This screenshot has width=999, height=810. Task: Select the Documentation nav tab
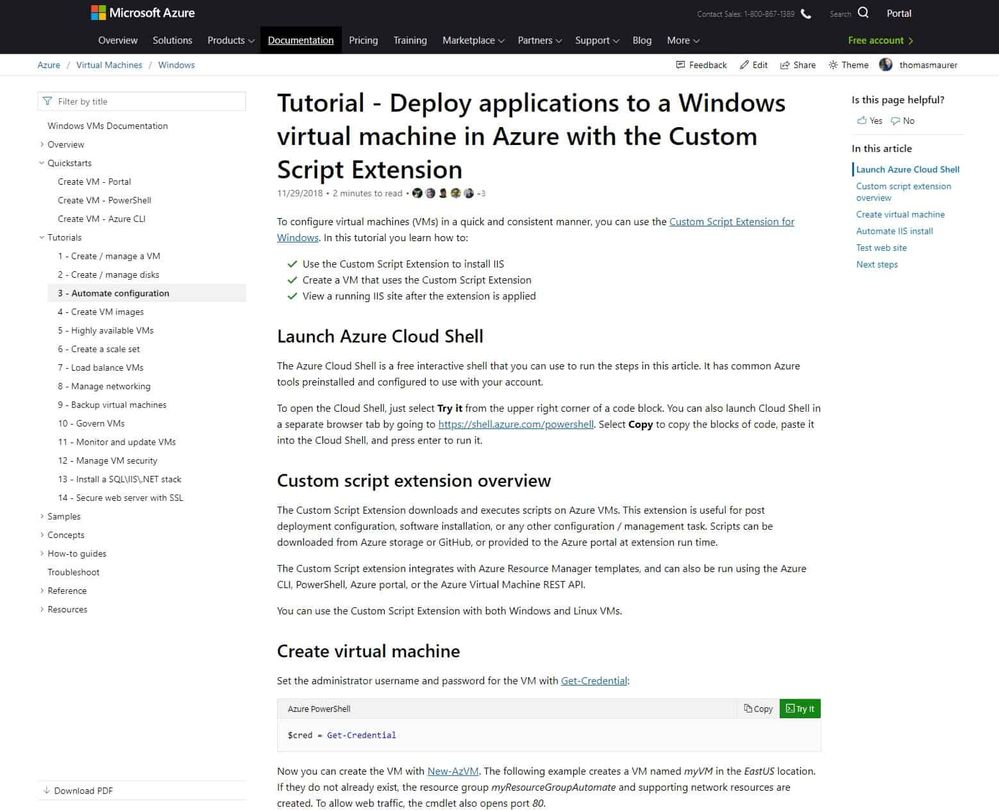tap(301, 40)
